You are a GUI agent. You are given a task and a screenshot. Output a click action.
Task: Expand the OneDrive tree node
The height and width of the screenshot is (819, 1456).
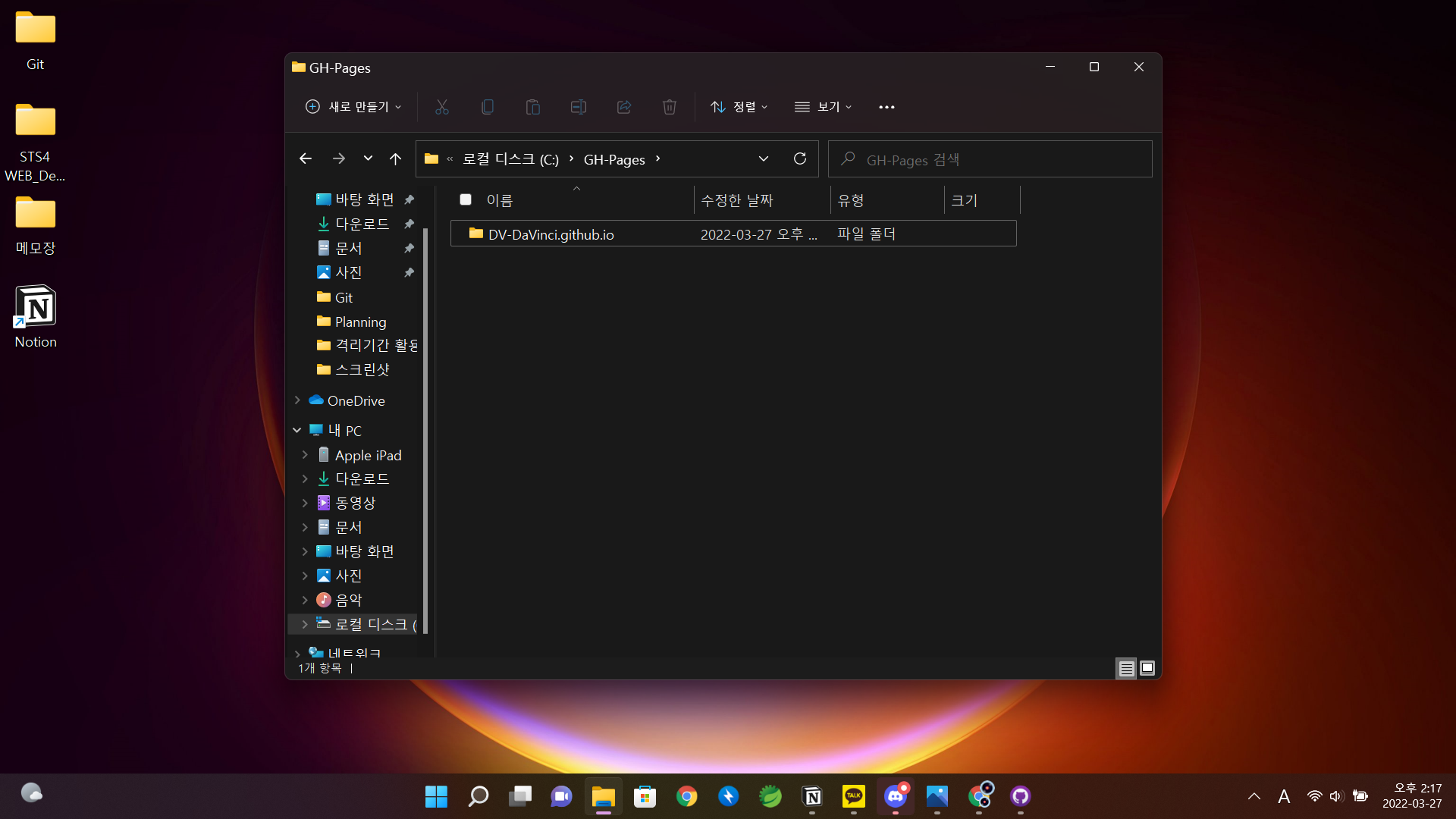pyautogui.click(x=297, y=400)
